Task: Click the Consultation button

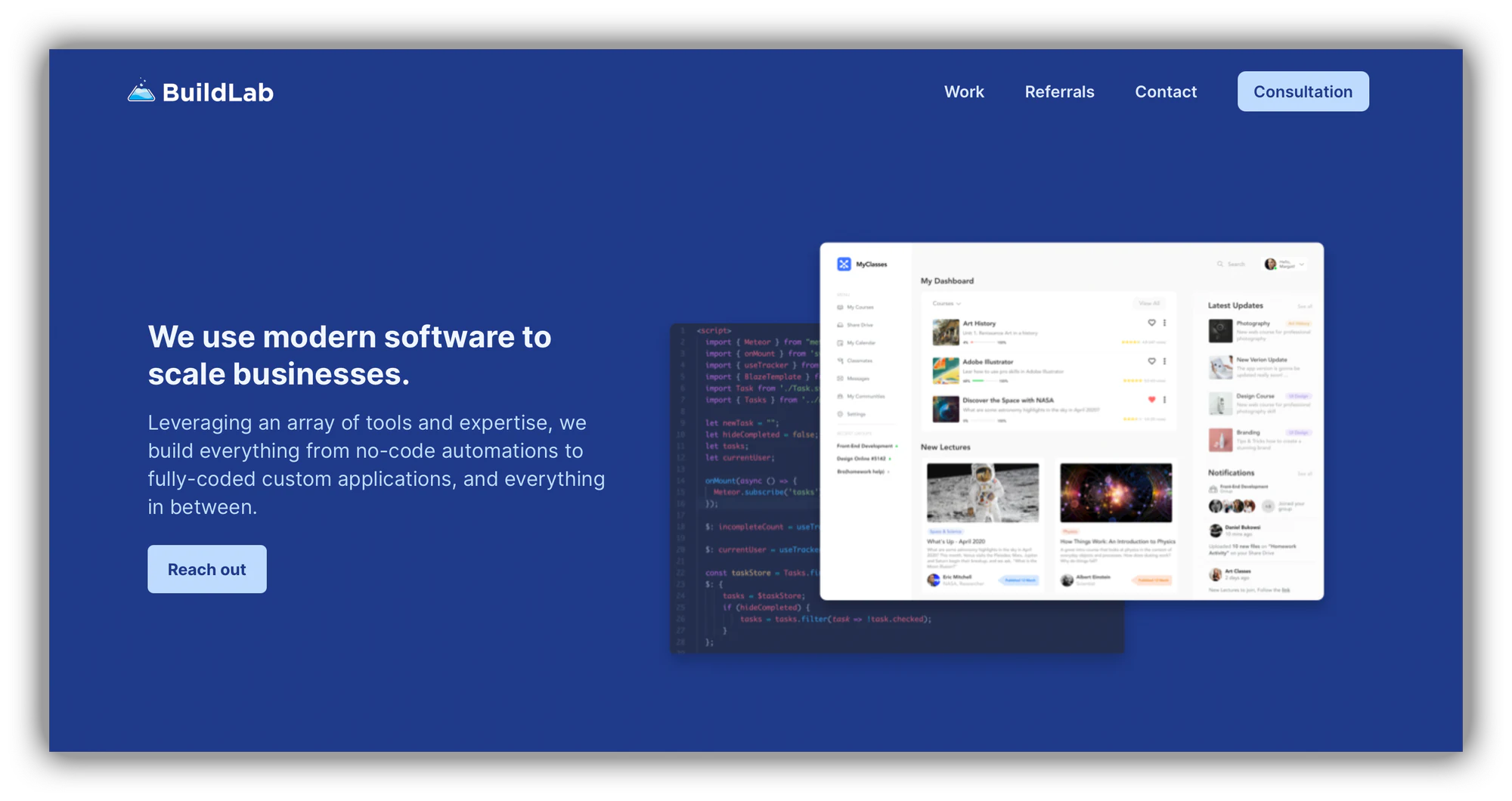Action: [x=1303, y=91]
